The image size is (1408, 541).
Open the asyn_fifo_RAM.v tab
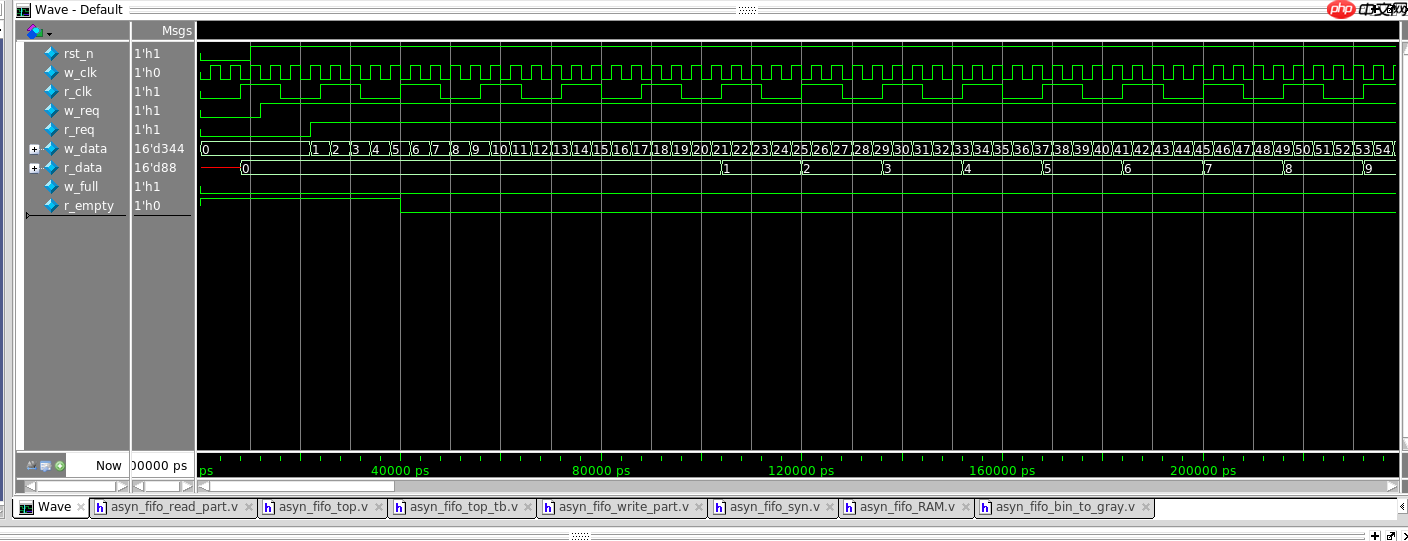tap(906, 507)
